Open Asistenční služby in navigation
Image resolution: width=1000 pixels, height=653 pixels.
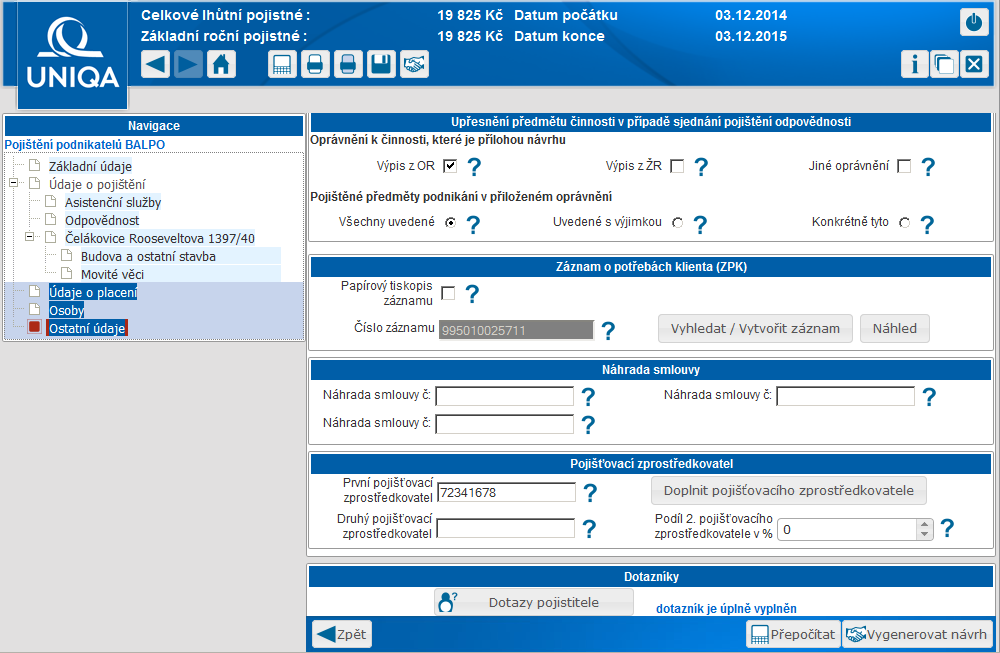113,203
